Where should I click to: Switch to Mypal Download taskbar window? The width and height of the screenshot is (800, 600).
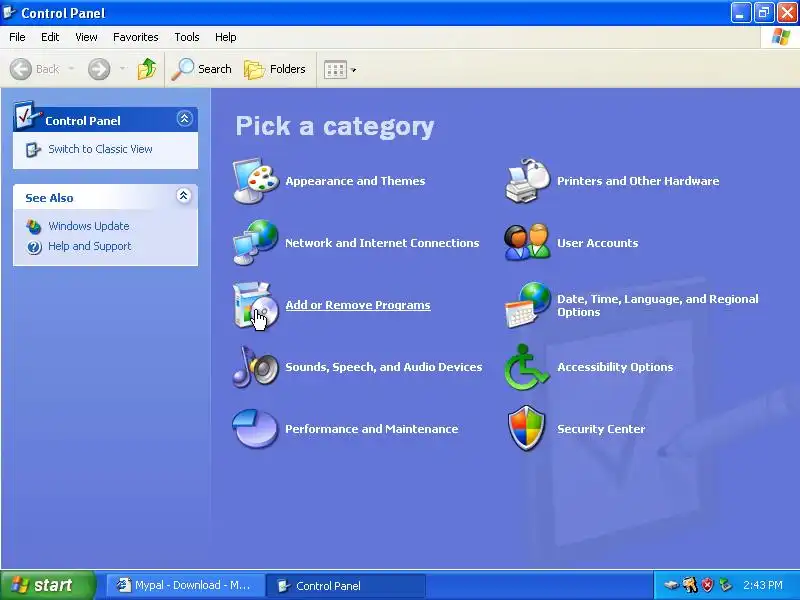[x=185, y=585]
